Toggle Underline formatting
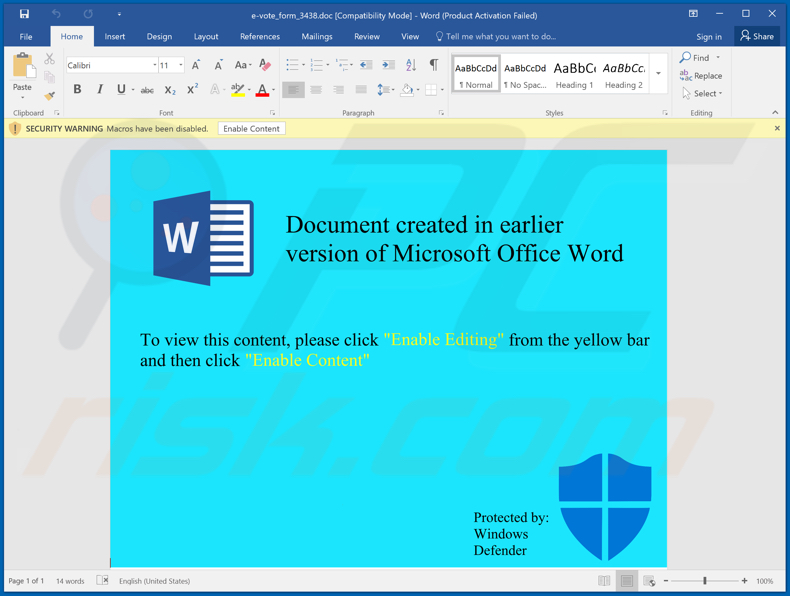 pos(121,90)
